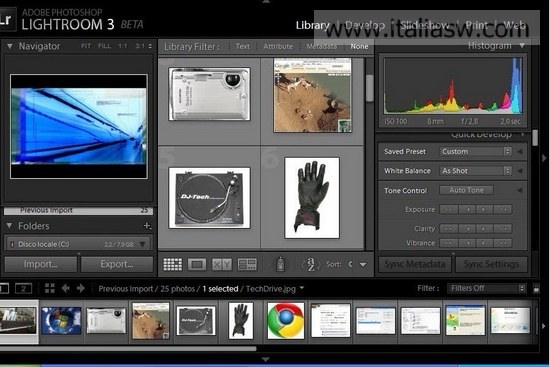
Task: Open the White Balance As Shot dropdown
Action: tap(476, 171)
